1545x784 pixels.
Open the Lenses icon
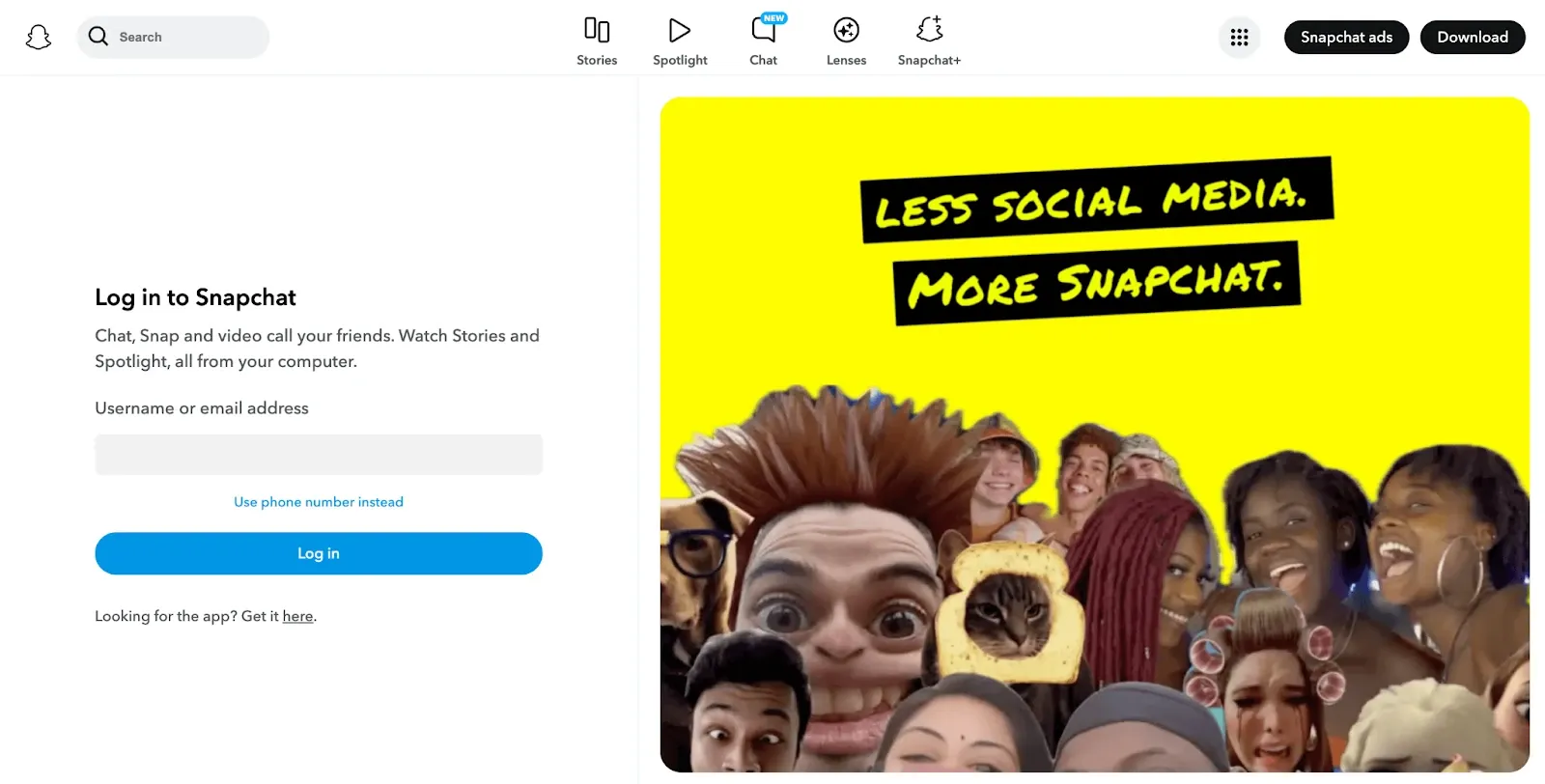[847, 30]
